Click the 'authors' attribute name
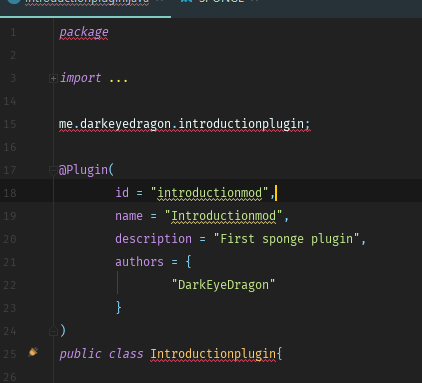 [139, 262]
